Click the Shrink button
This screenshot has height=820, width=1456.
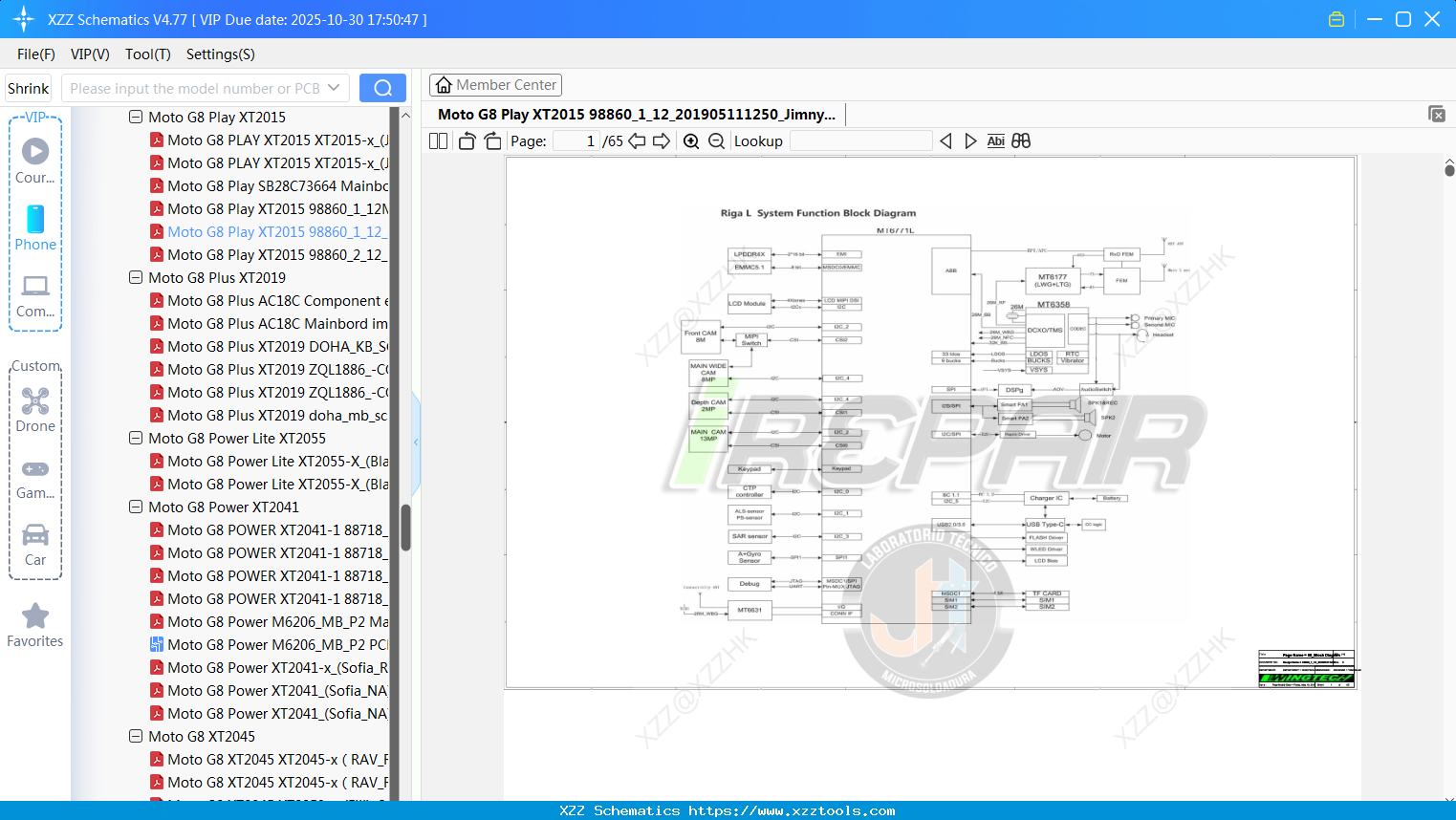pos(29,88)
